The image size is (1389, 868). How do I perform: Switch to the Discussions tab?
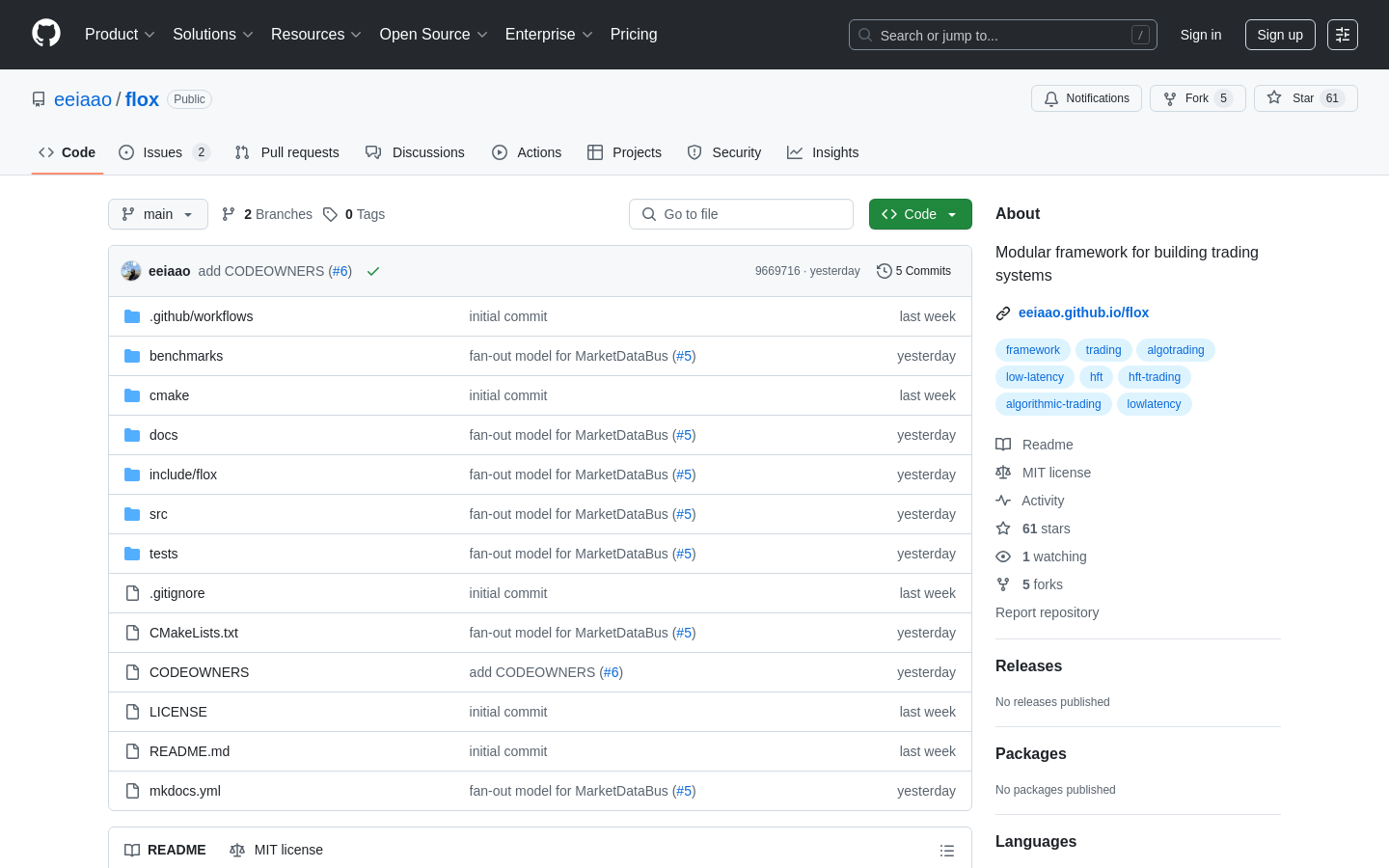[415, 152]
